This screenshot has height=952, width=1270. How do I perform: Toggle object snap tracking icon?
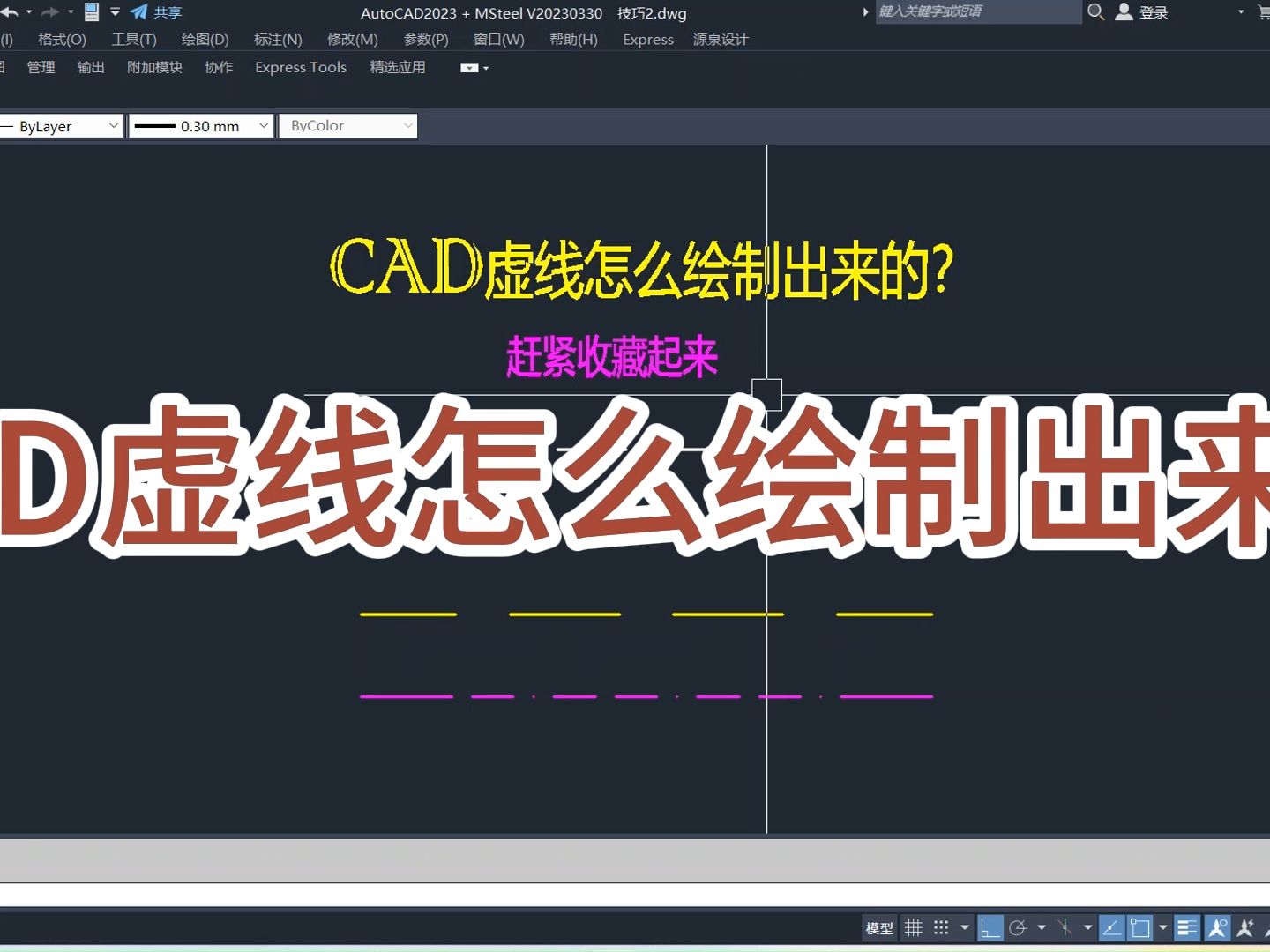pyautogui.click(x=1111, y=927)
